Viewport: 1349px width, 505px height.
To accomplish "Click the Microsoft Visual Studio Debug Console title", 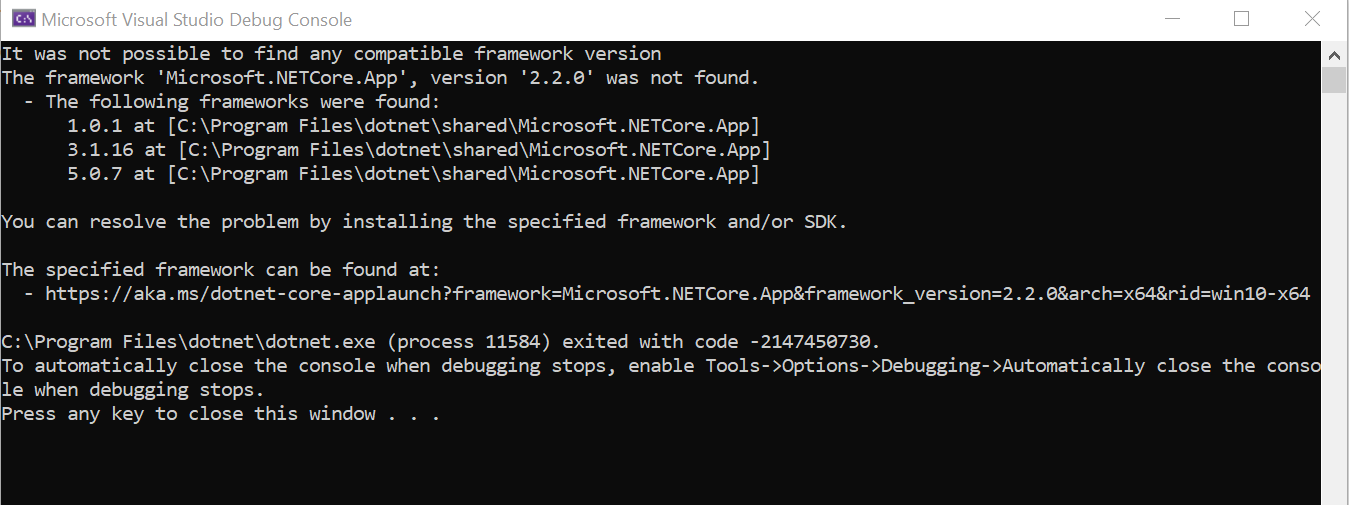I will point(197,20).
